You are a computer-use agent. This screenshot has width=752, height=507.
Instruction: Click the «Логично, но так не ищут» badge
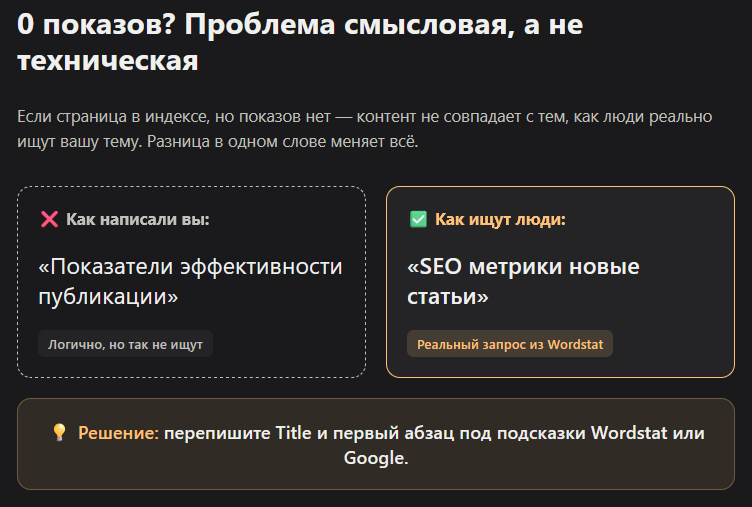pyautogui.click(x=125, y=344)
